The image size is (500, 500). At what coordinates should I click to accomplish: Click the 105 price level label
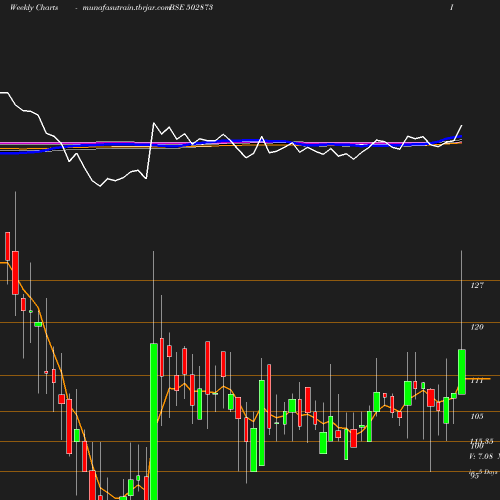click(477, 416)
